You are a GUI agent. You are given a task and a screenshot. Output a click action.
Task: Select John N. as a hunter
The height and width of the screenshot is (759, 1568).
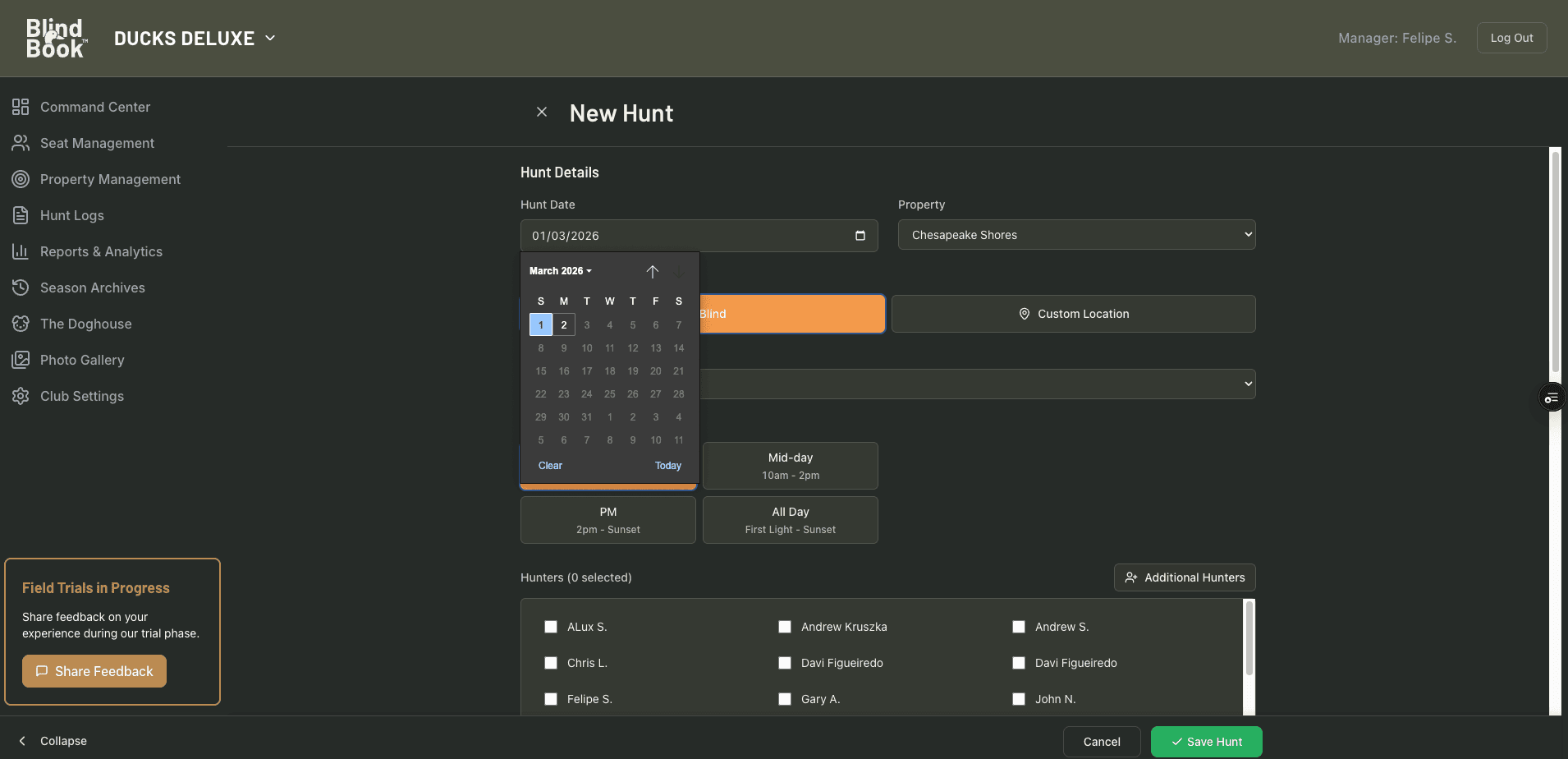(1019, 698)
